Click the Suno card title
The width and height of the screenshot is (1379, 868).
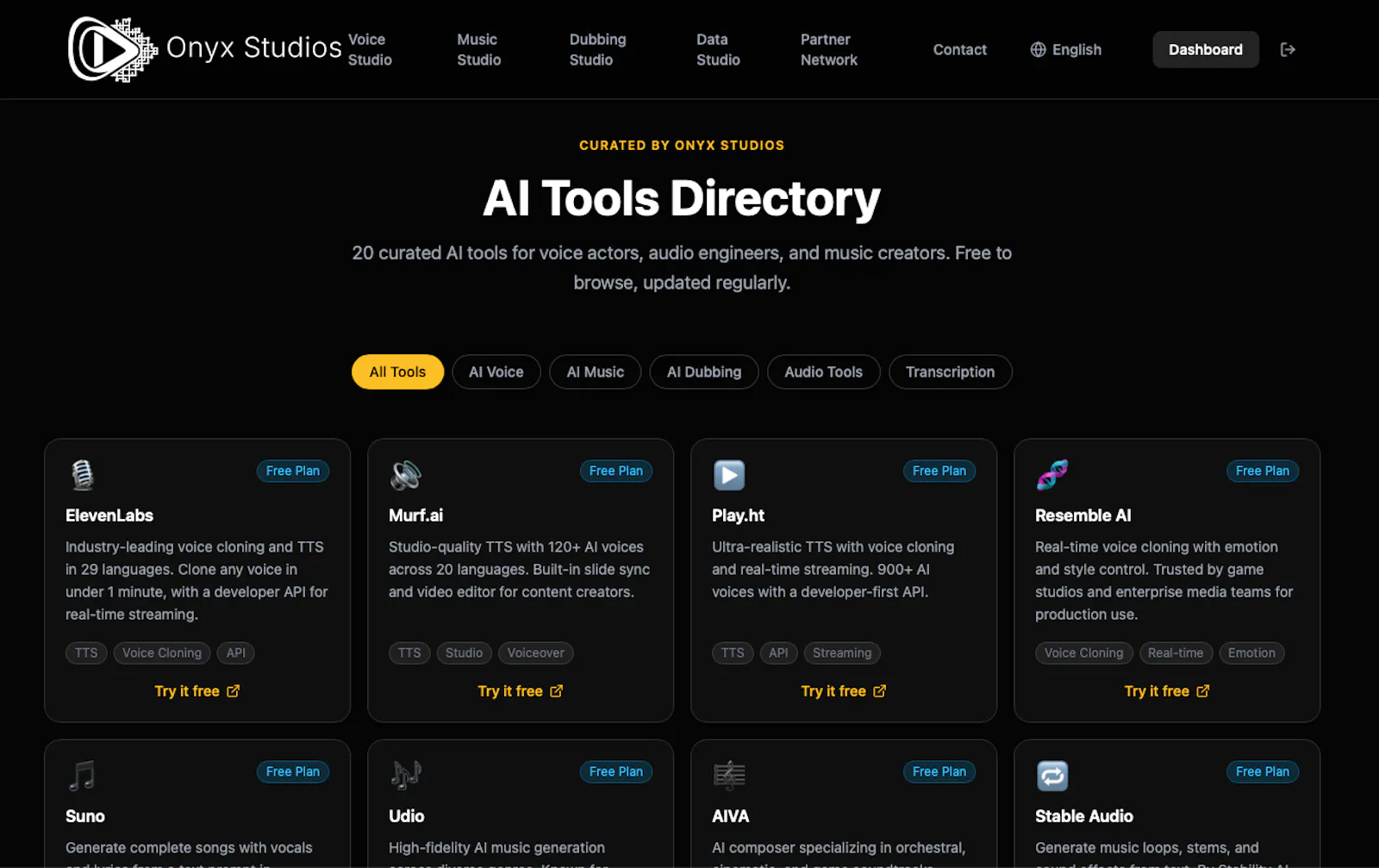pyautogui.click(x=84, y=816)
